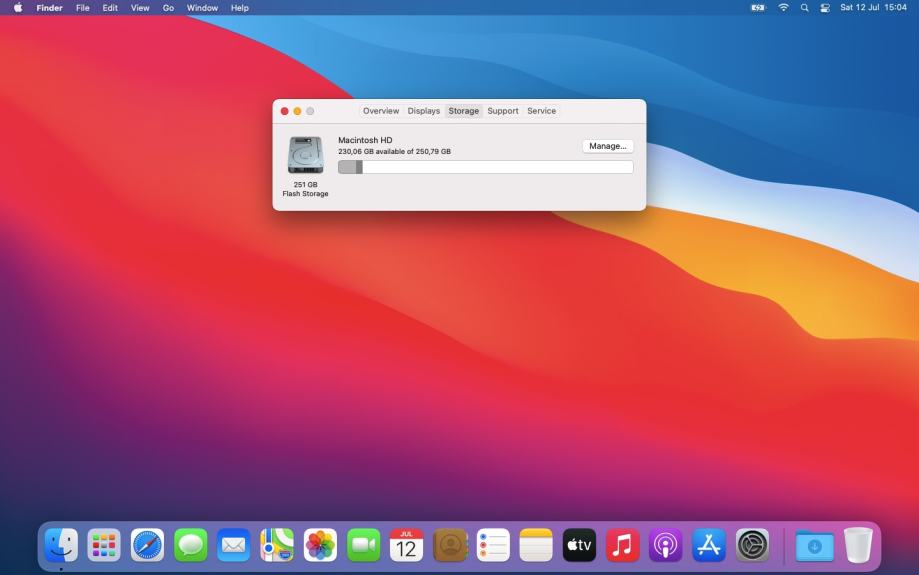Click the Podcasts app icon
Screen dimensions: 919x575
[665, 545]
